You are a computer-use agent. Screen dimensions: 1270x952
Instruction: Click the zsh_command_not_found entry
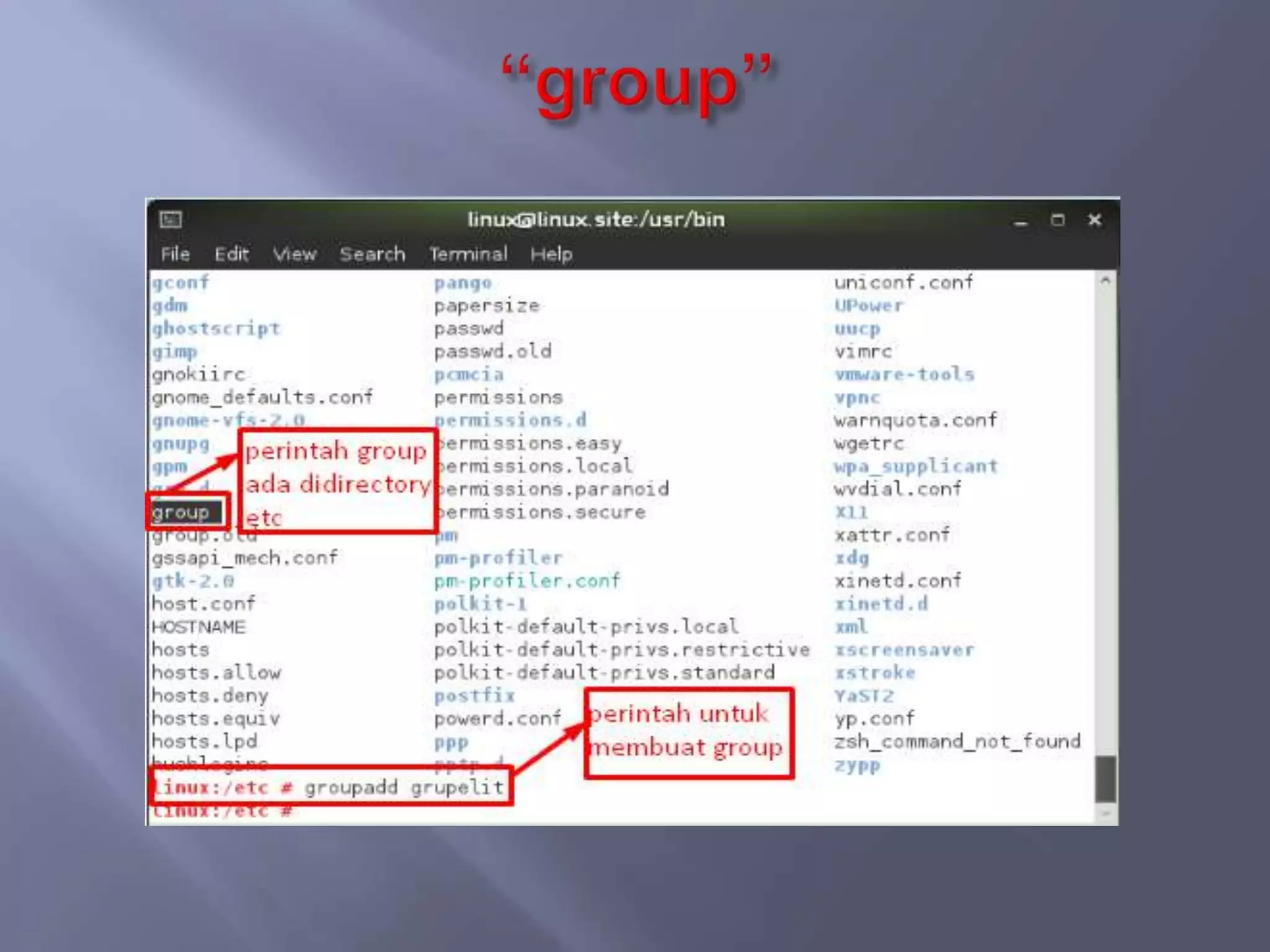957,741
